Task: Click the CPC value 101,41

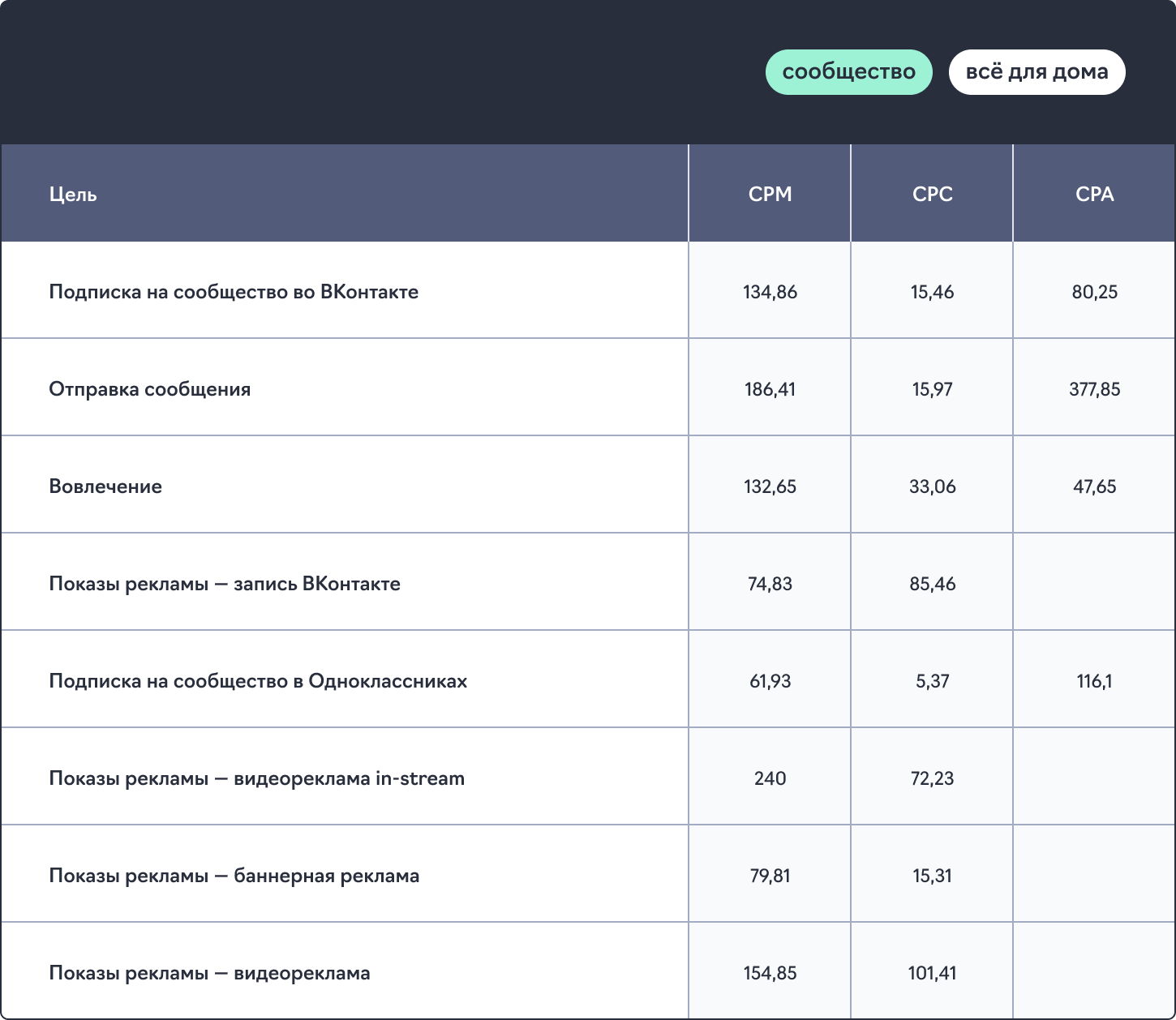Action: [x=932, y=973]
